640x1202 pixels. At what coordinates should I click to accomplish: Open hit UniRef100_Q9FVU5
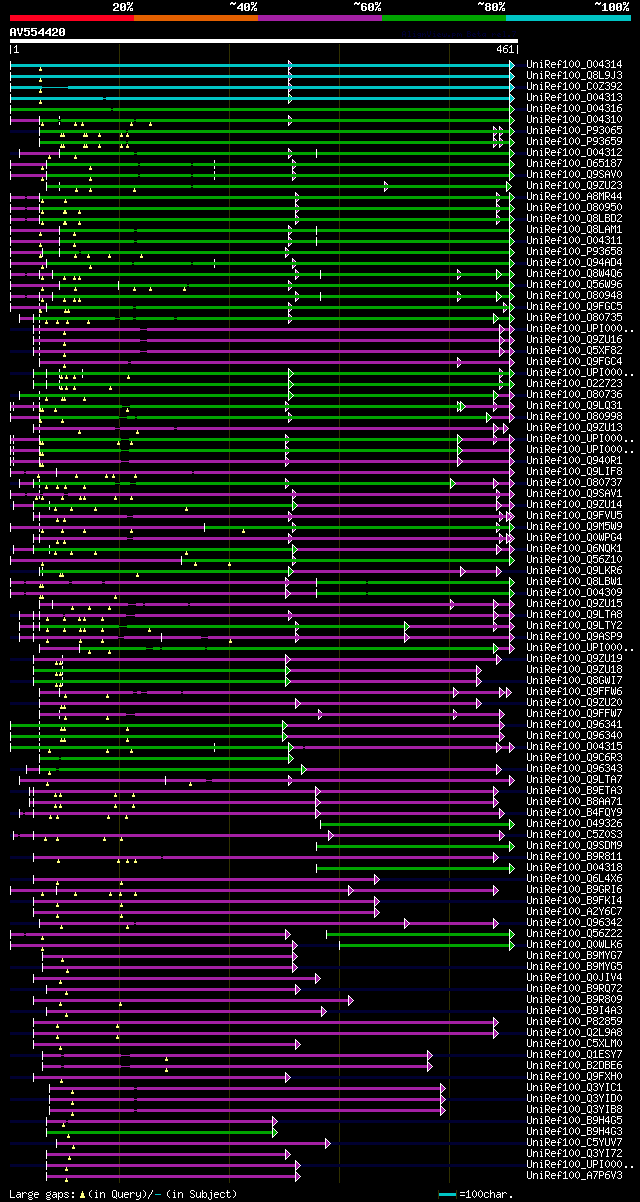(x=574, y=515)
